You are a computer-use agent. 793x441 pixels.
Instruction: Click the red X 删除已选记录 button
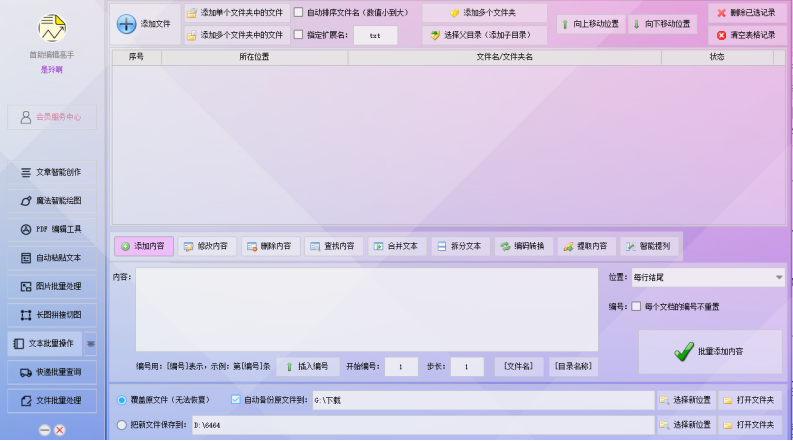747,13
